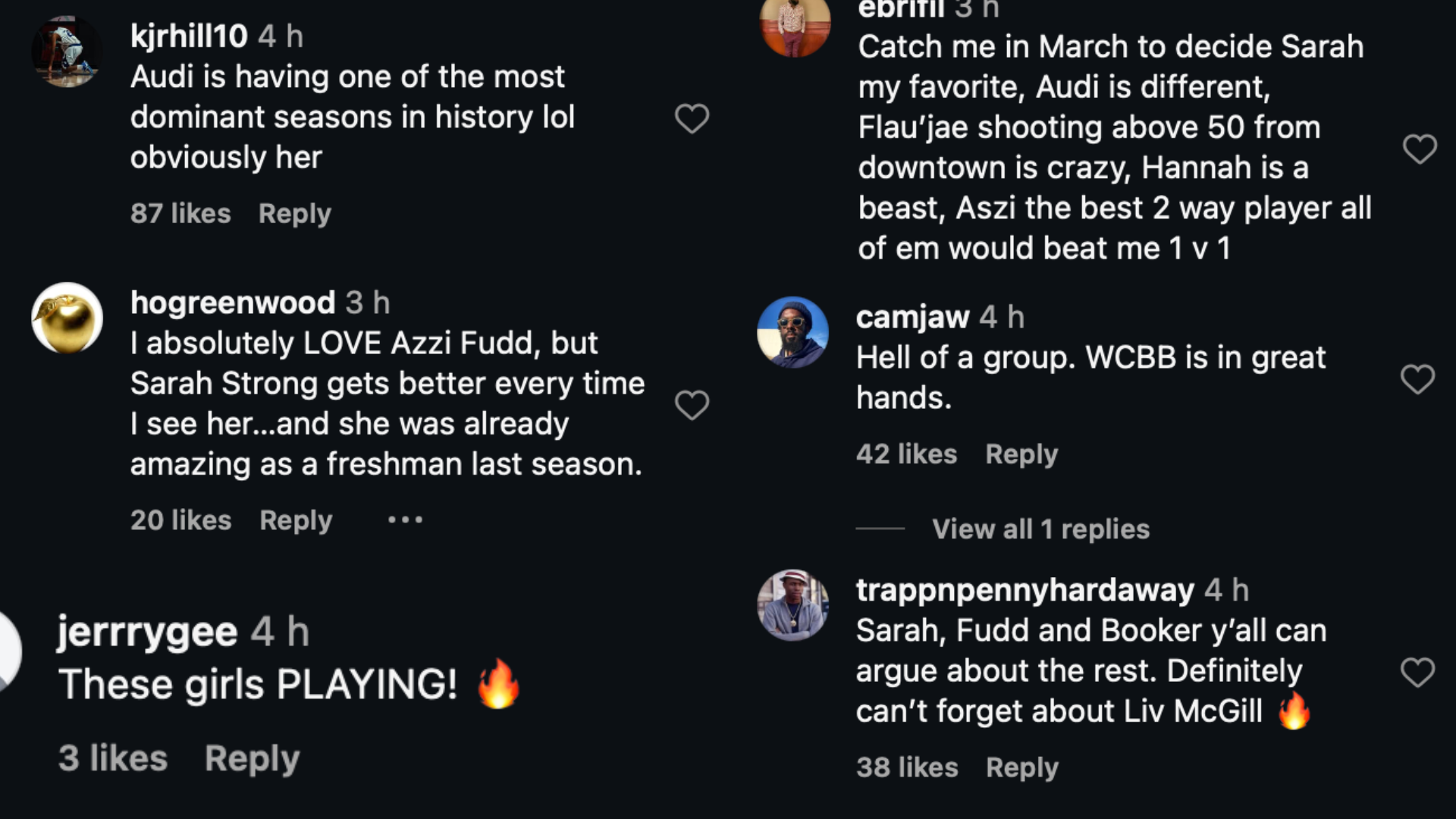Open the 42 likes list on camjaw's comment
The height and width of the screenshot is (819, 1456).
[906, 454]
